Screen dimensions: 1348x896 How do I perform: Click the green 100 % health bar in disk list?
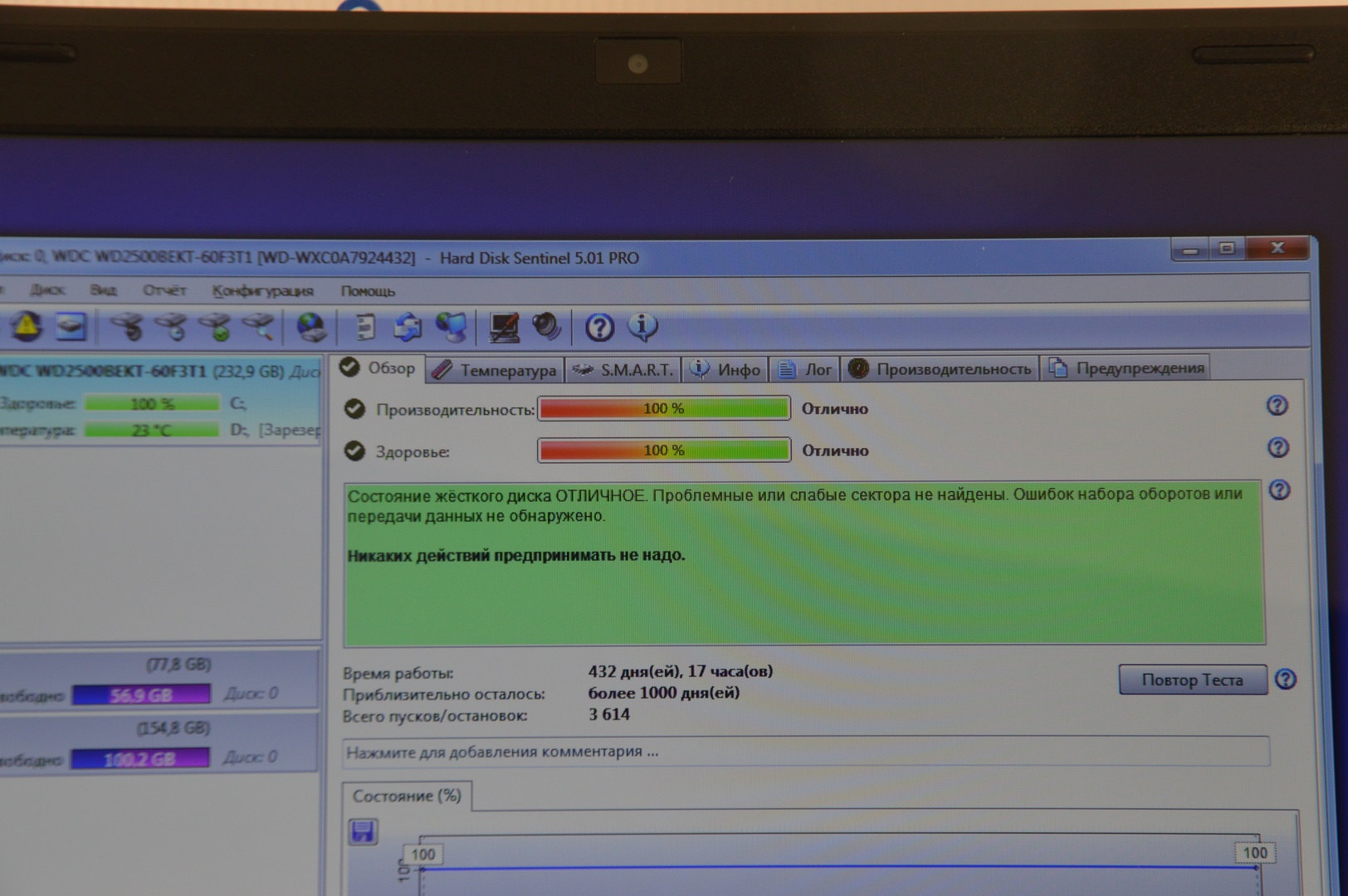(x=152, y=404)
